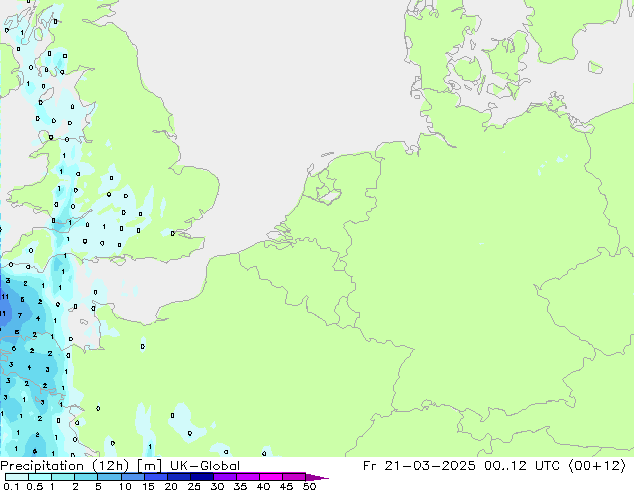
Task: Click the 0.5–1 mm legend color box
Action: pyautogui.click(x=40, y=477)
